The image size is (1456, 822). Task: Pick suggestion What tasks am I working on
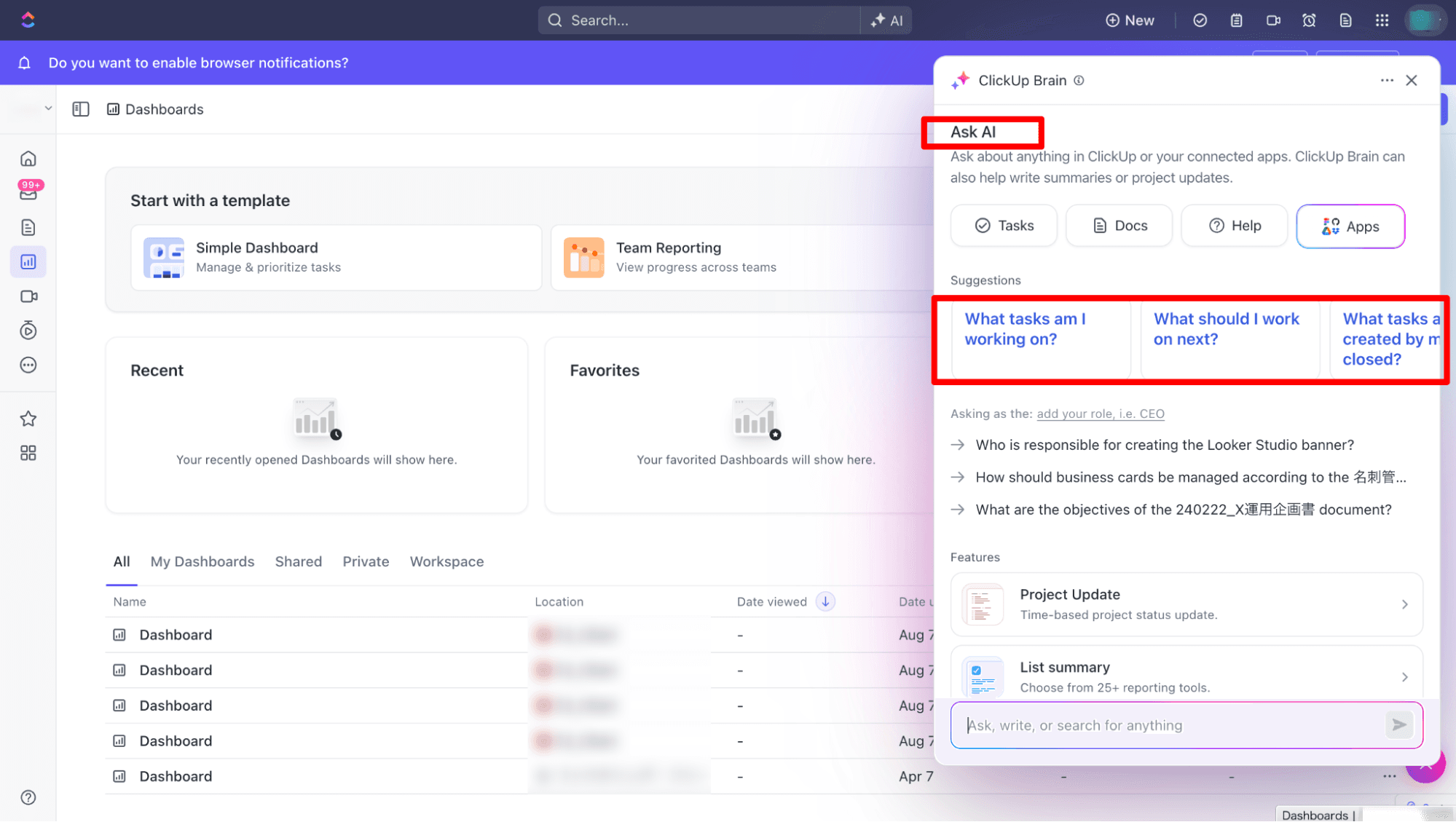[x=1041, y=339]
